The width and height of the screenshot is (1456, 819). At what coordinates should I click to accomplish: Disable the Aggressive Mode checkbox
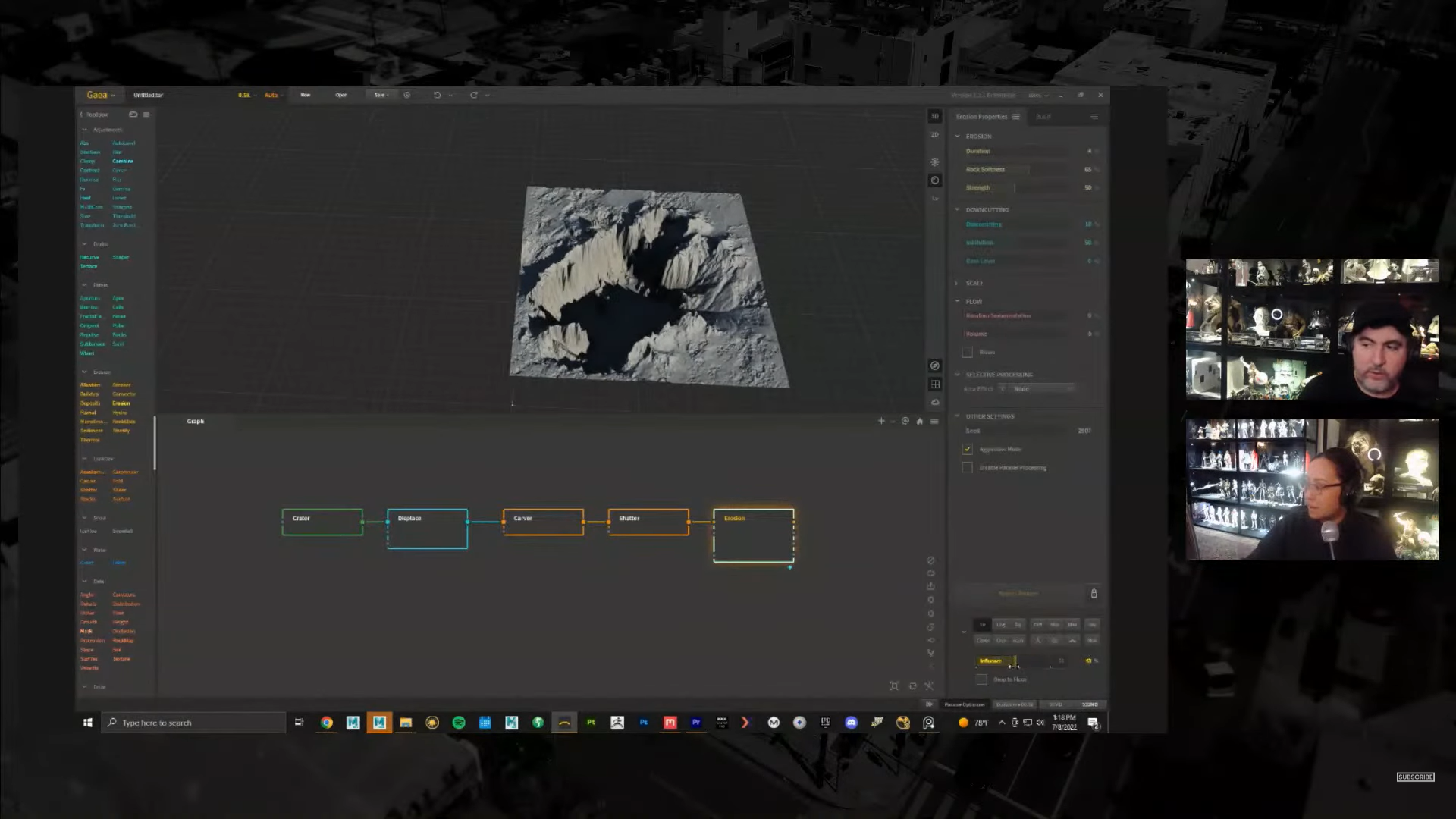pyautogui.click(x=967, y=450)
